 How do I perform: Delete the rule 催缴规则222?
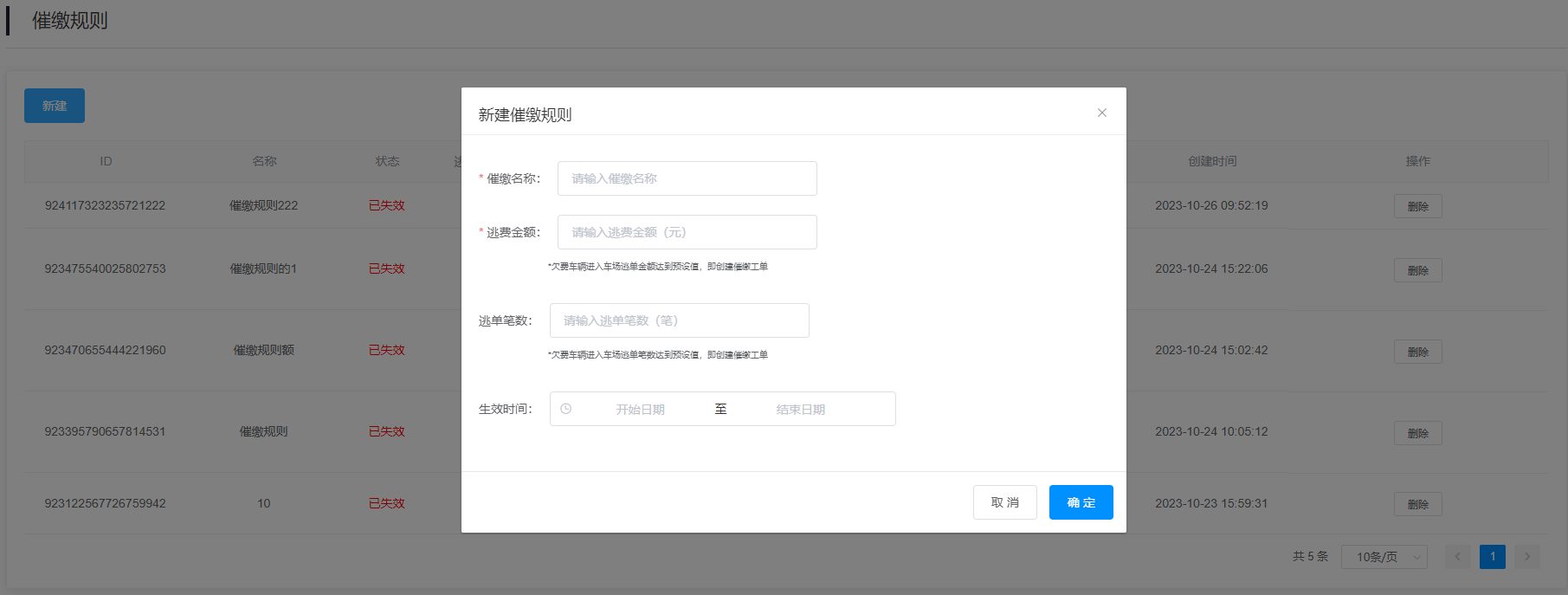pyautogui.click(x=1417, y=206)
